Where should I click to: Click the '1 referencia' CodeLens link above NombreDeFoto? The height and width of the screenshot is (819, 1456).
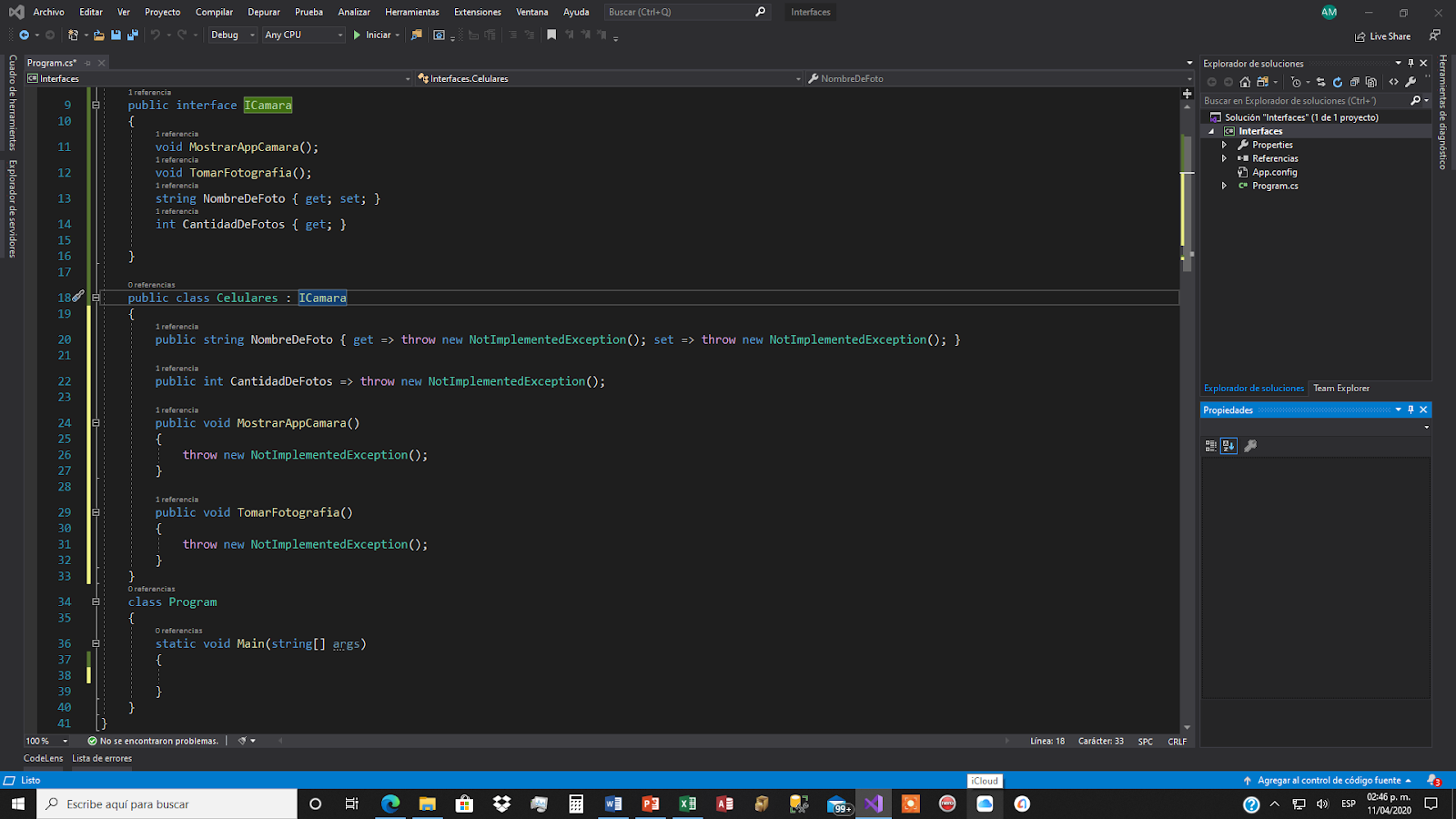click(x=179, y=186)
